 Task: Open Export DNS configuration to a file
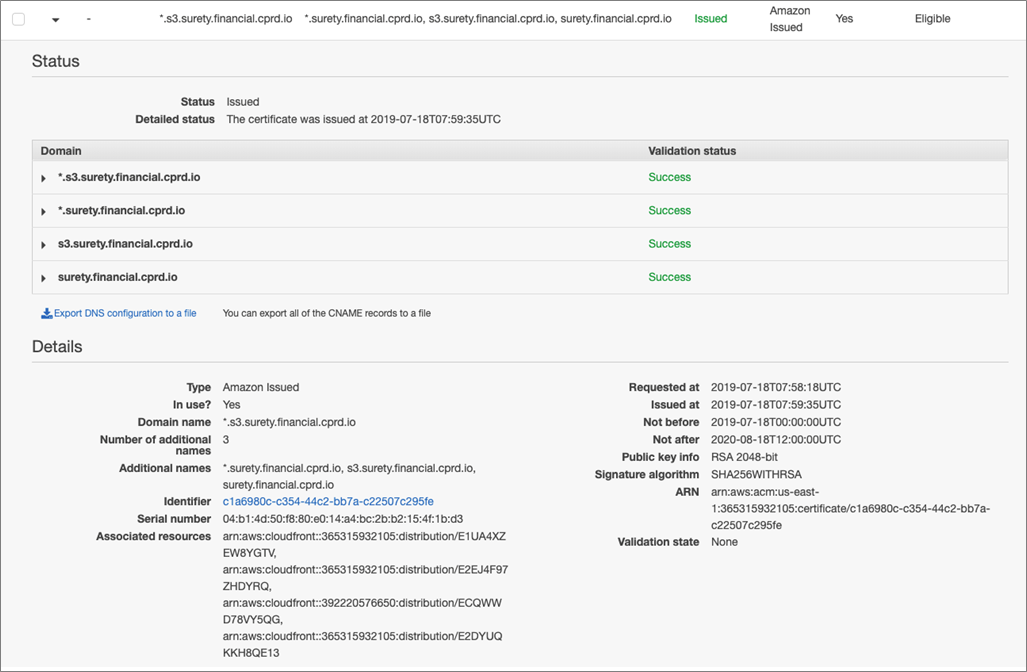125,313
